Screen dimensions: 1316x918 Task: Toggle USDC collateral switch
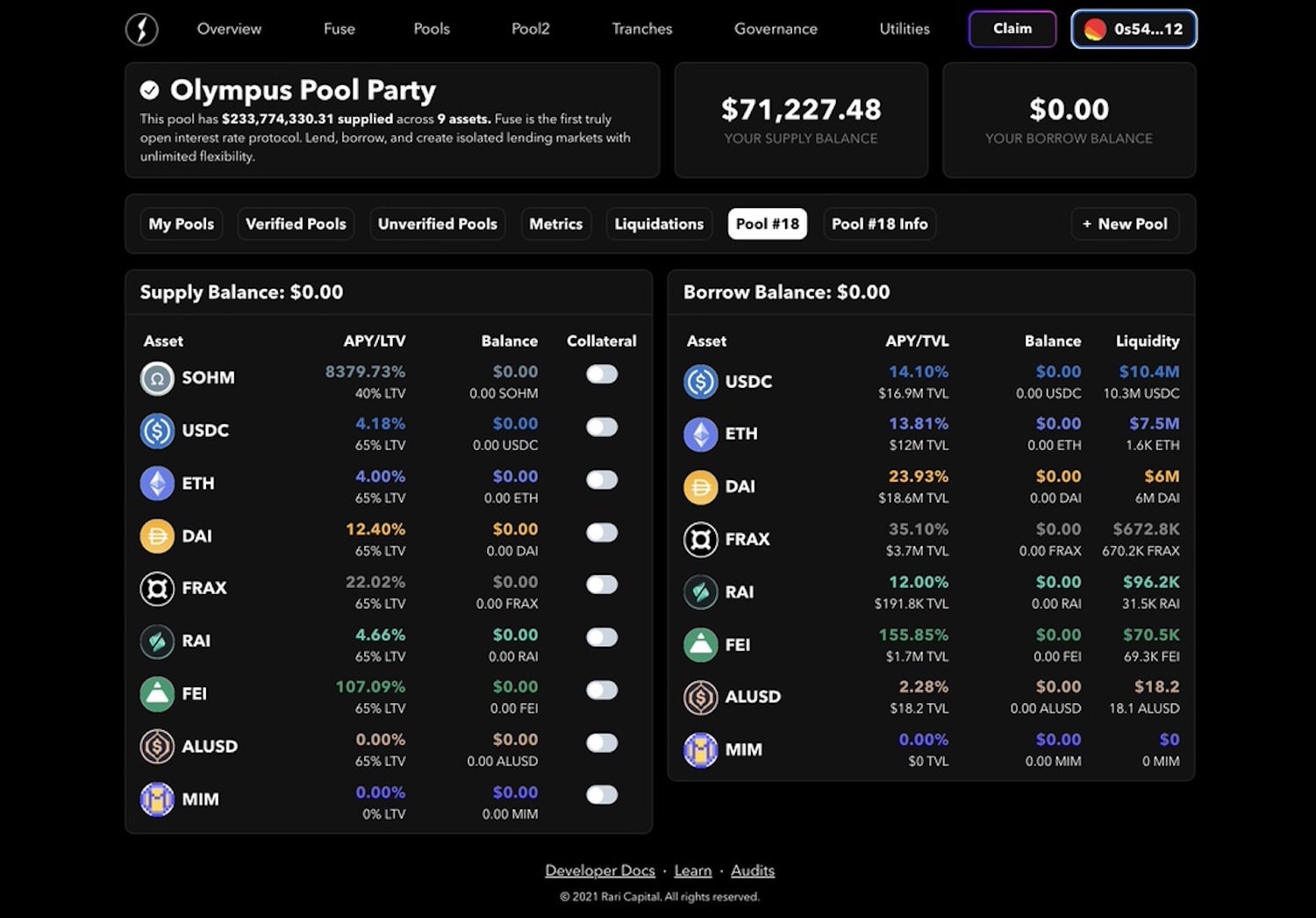pos(602,427)
